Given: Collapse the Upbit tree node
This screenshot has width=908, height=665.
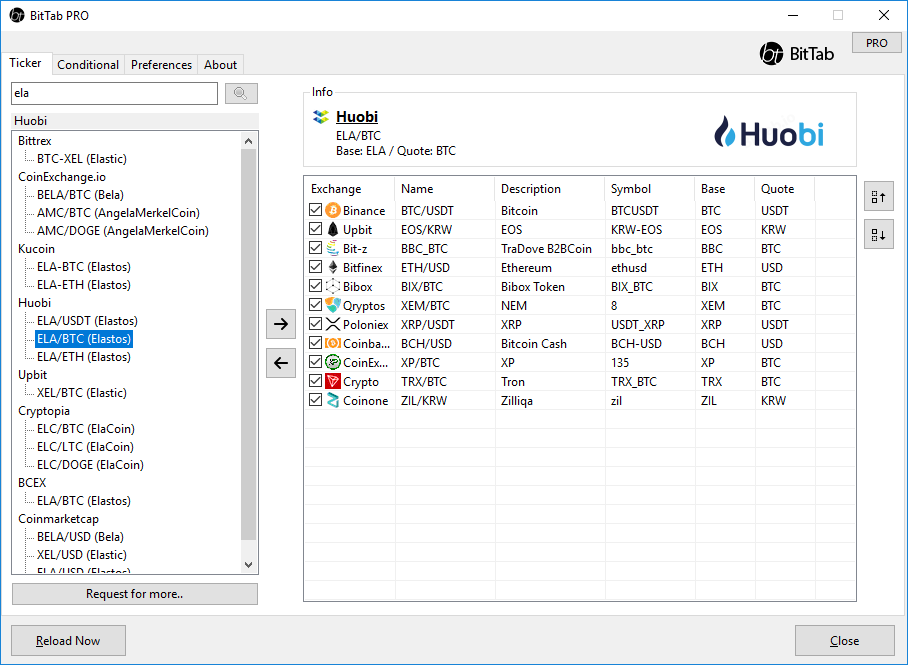Looking at the screenshot, I should pyautogui.click(x=32, y=375).
